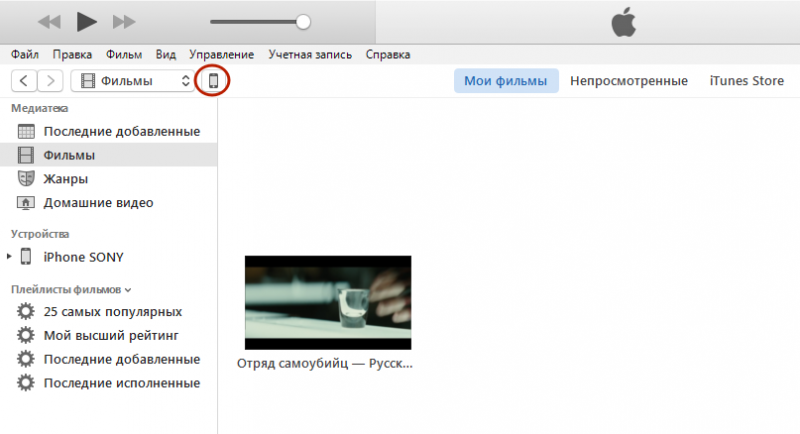Click the Медиатека section header
Screen dimensions: 800x434
tap(39, 108)
